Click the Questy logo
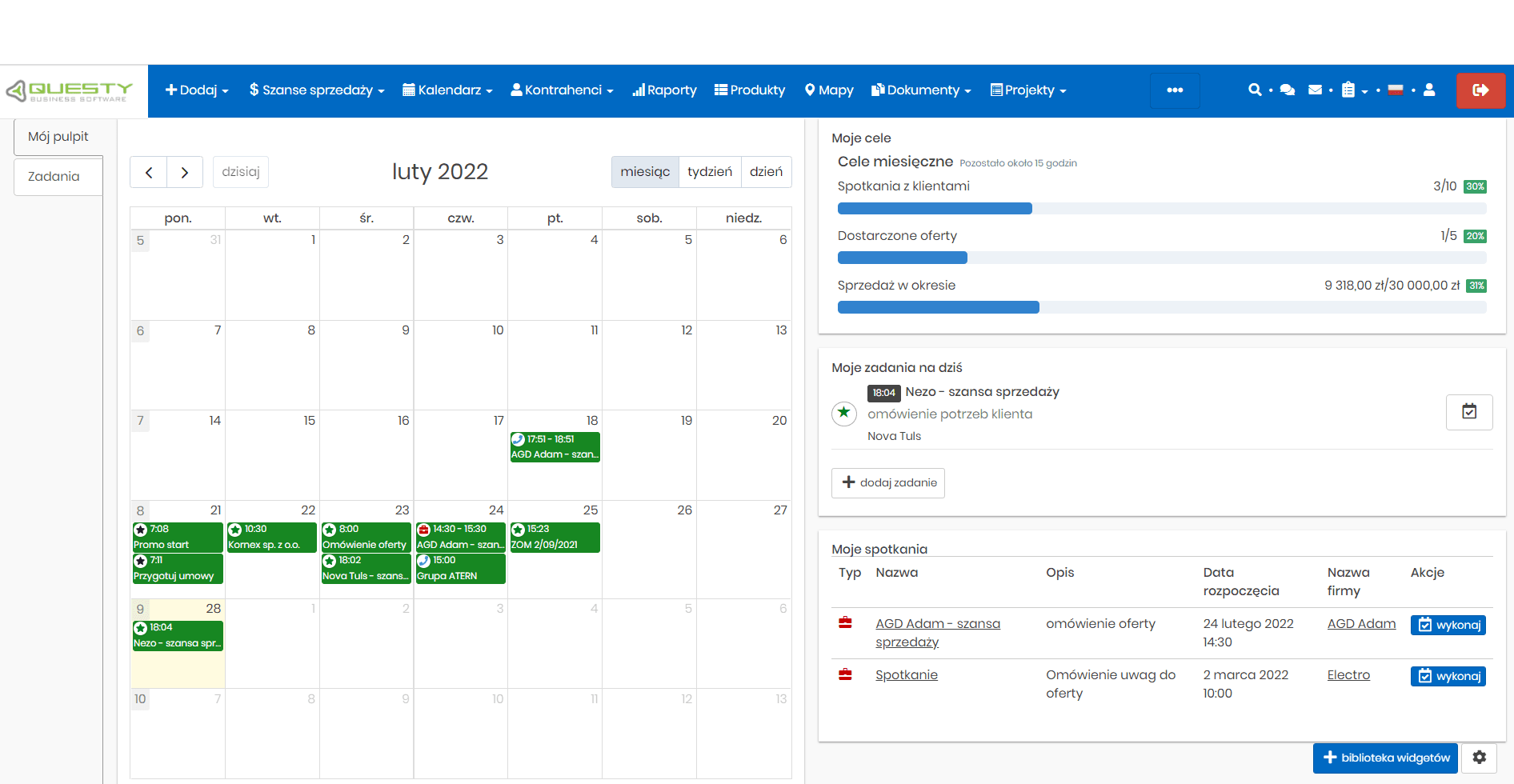Screen dimensions: 1514x784 (x=70, y=91)
